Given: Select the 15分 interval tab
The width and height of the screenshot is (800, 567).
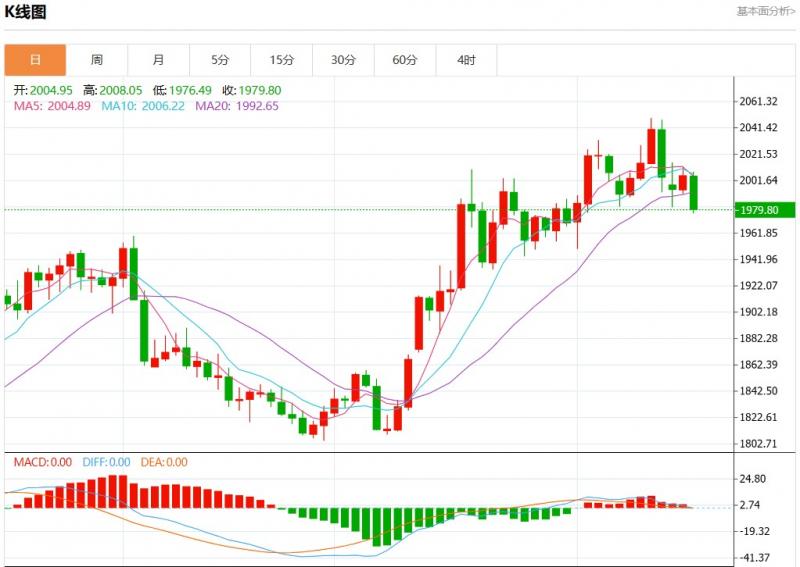Looking at the screenshot, I should click(x=282, y=60).
